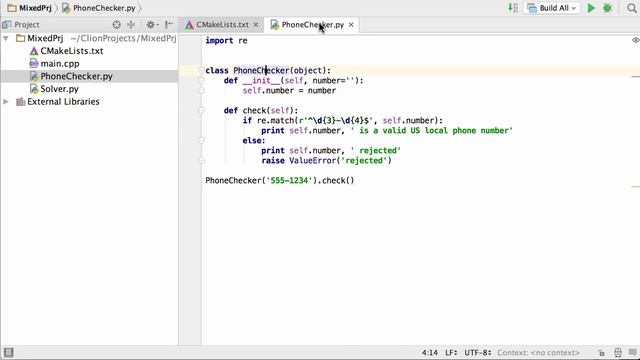Click the code inspection eye icon
640x360 pixels.
coord(636,40)
